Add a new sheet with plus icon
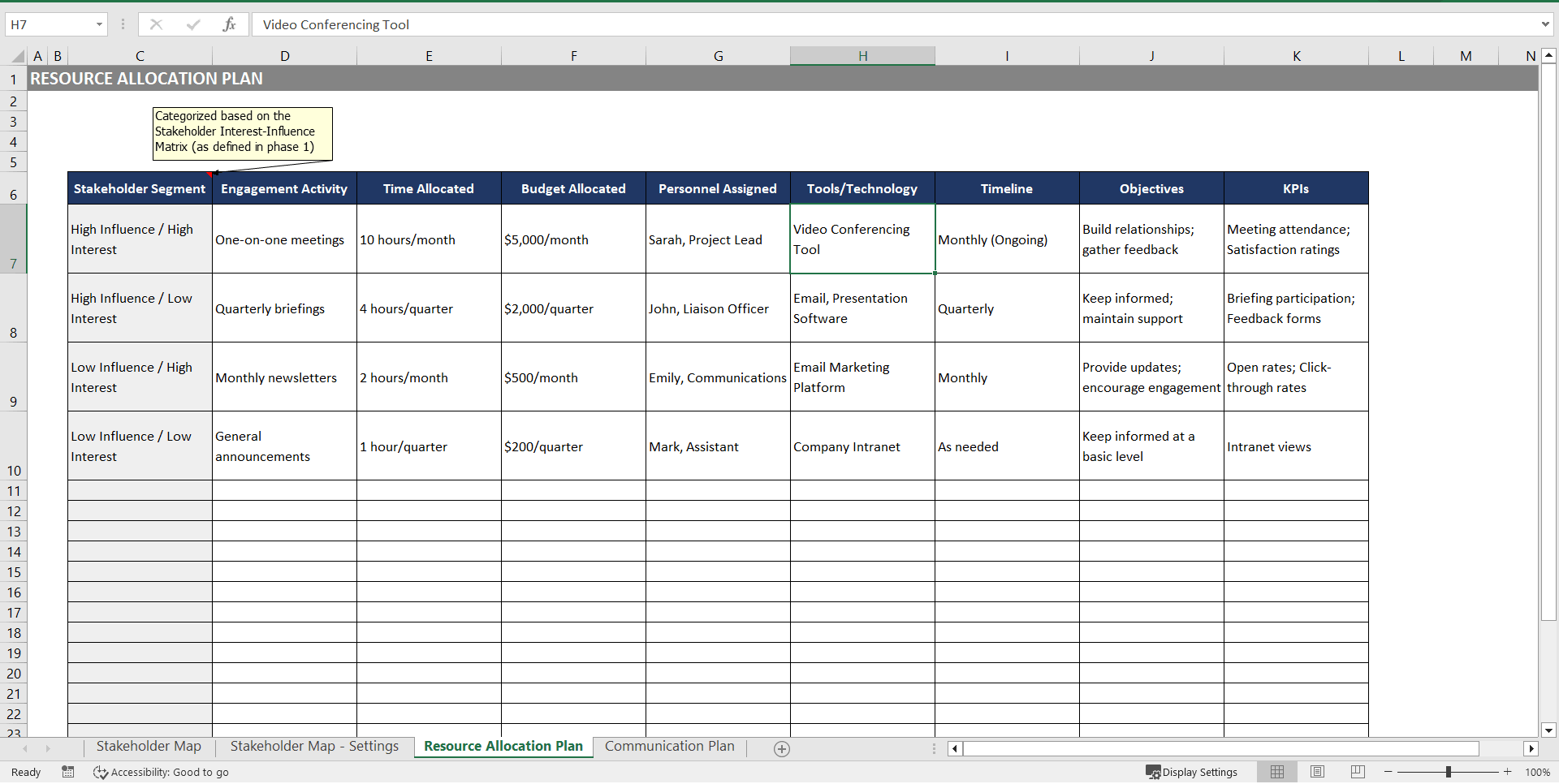 [x=782, y=749]
